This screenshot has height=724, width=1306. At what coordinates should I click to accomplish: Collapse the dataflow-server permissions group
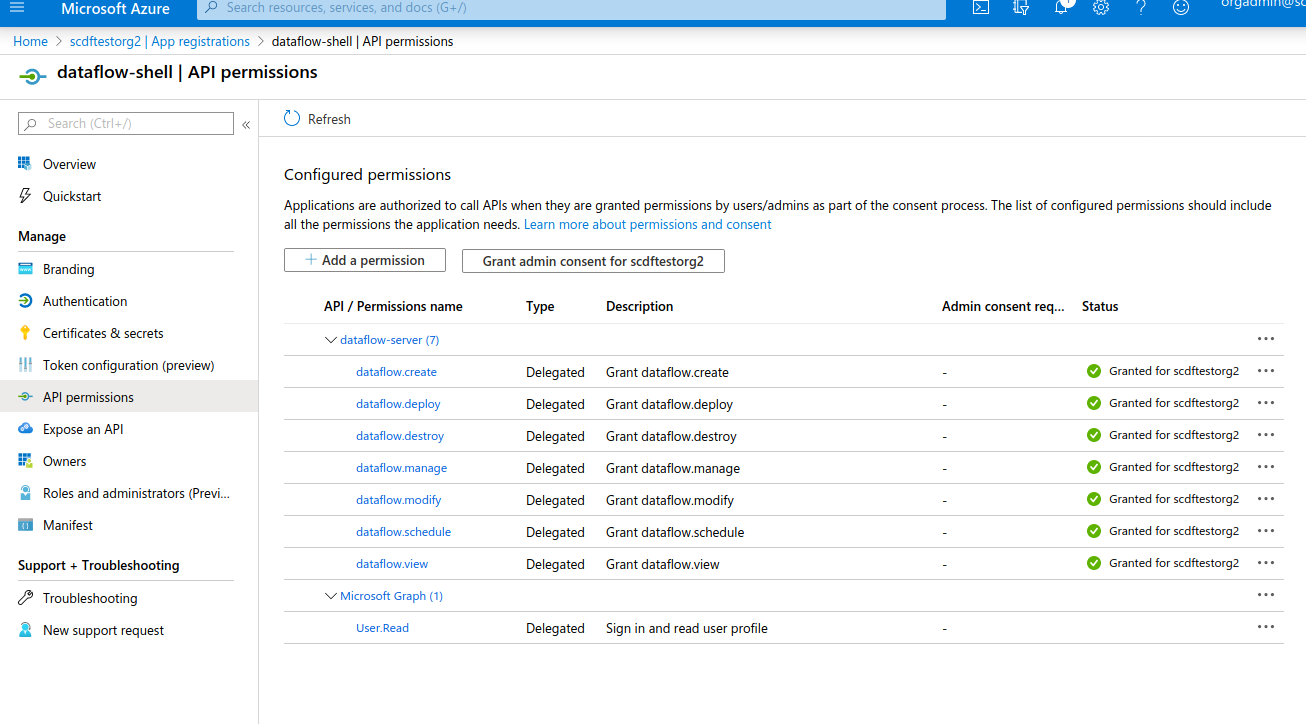[x=331, y=340]
